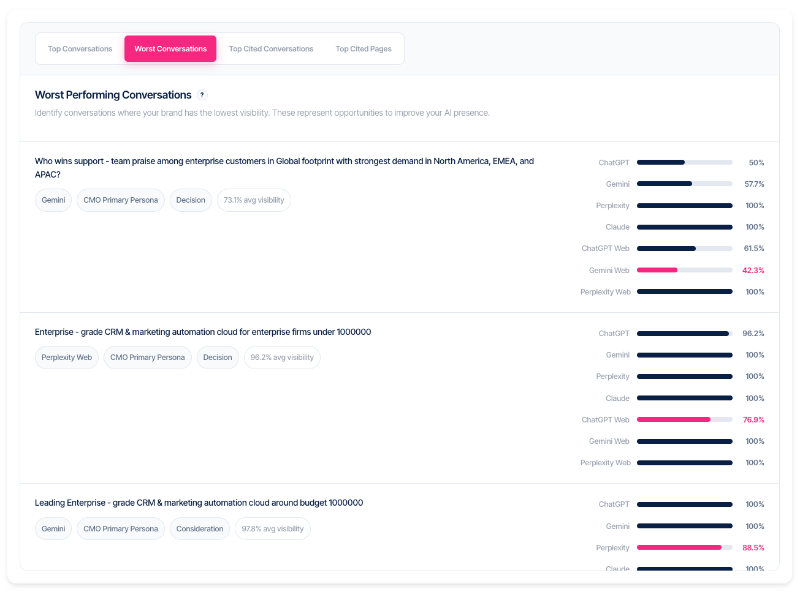Click the Perplexity Web tag chip
This screenshot has height=592, width=800.
pyautogui.click(x=66, y=357)
